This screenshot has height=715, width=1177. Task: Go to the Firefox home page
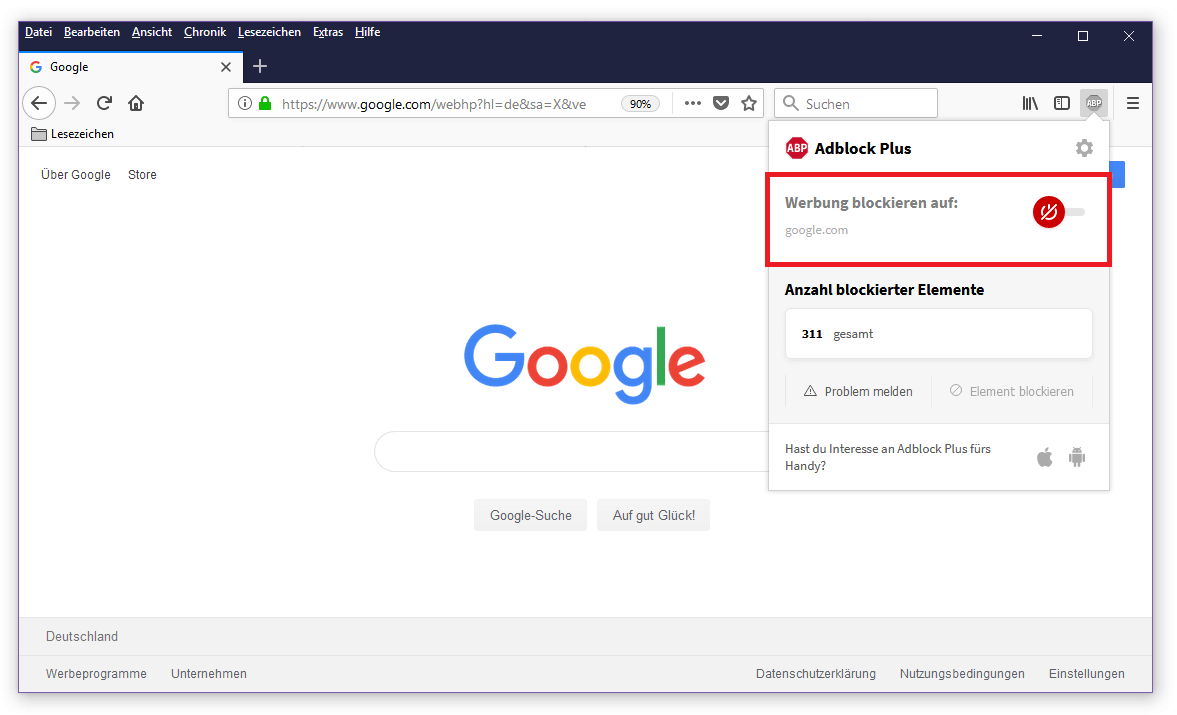136,103
